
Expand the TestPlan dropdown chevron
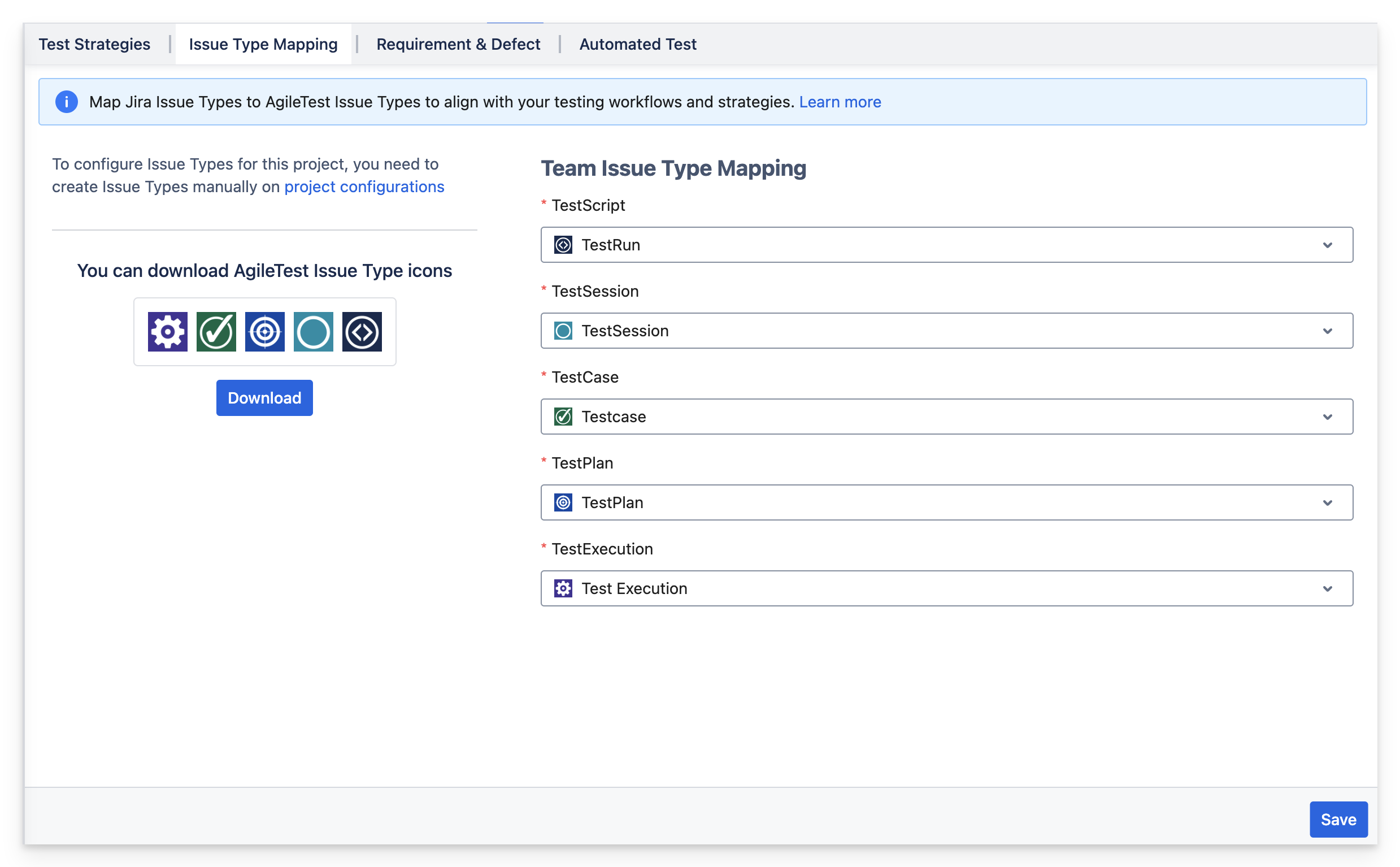(x=1327, y=503)
